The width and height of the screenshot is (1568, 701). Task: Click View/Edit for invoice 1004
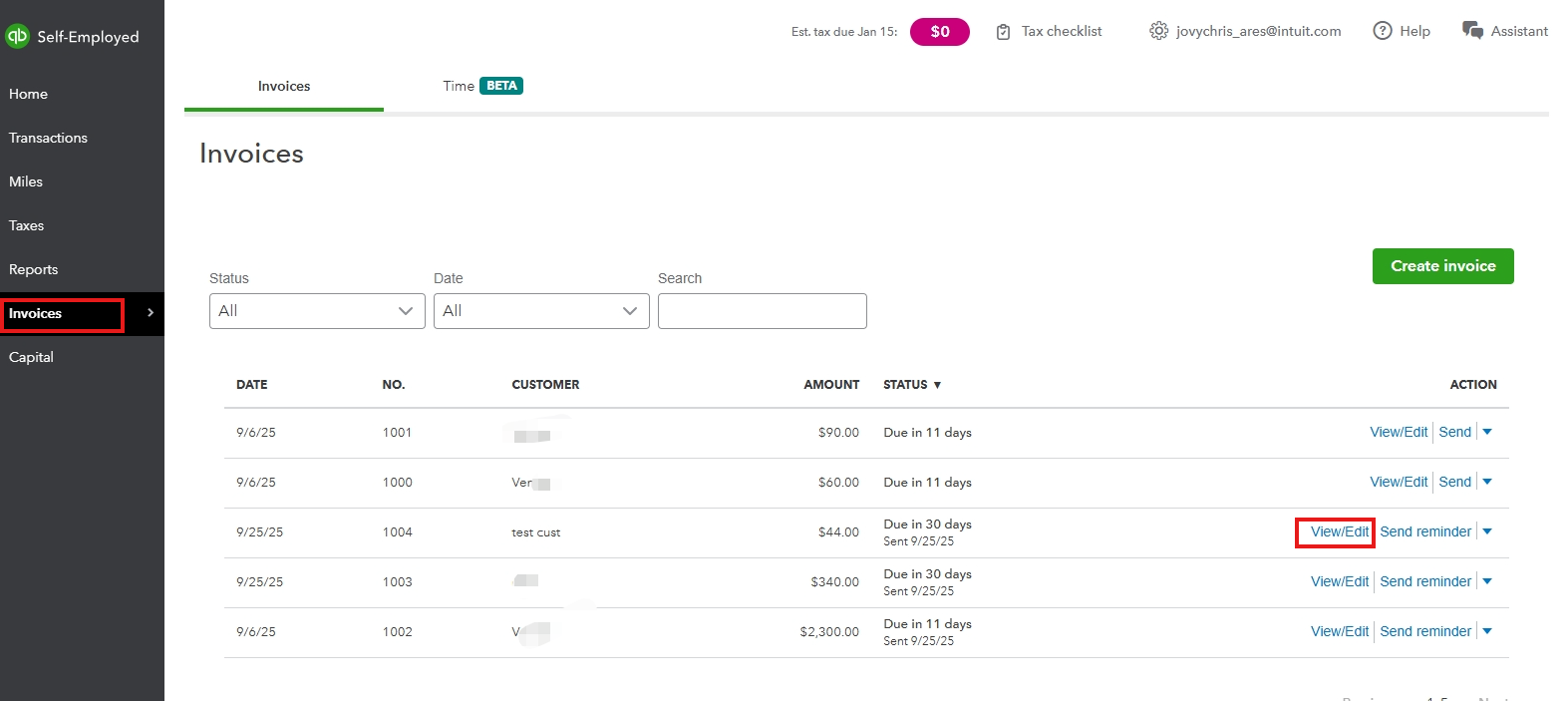point(1339,531)
